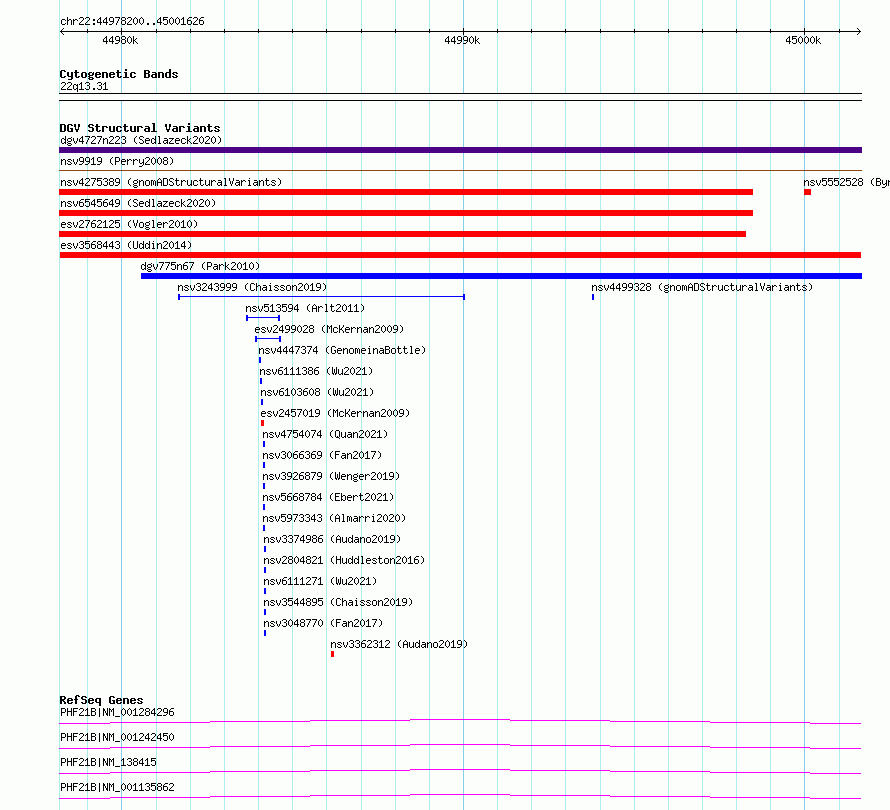This screenshot has height=810, width=890.
Task: Select the blue nsv4499328 marker
Action: pyautogui.click(x=593, y=297)
